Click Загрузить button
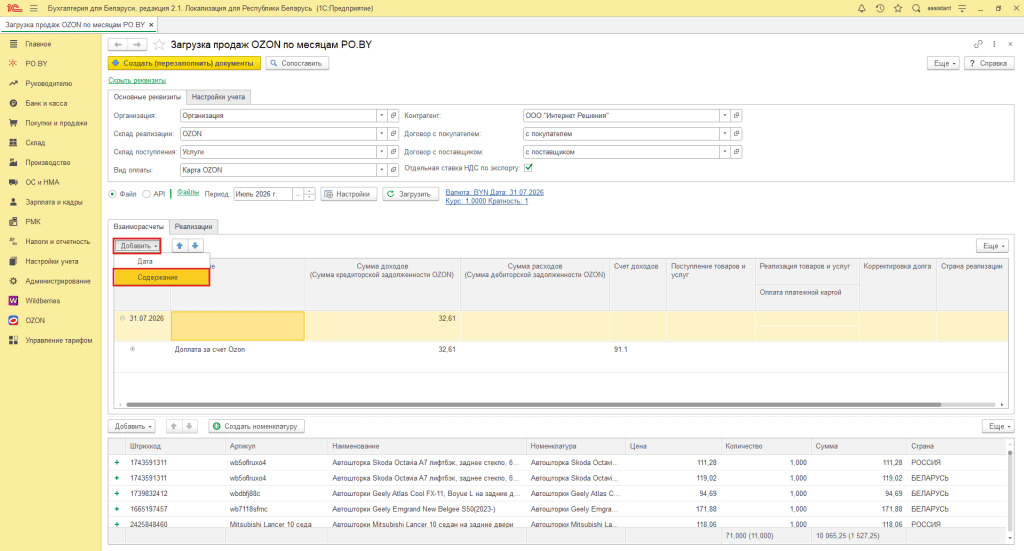 click(x=410, y=194)
